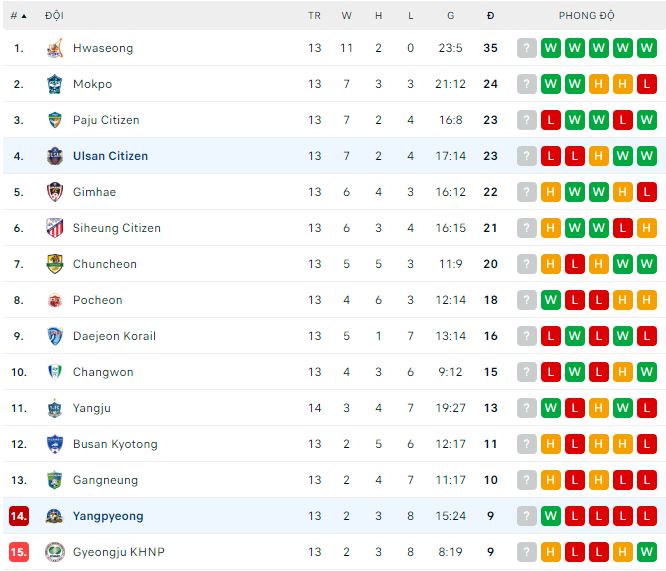Click Hwaseong's gray question mark badge
The height and width of the screenshot is (571, 666).
(x=527, y=48)
